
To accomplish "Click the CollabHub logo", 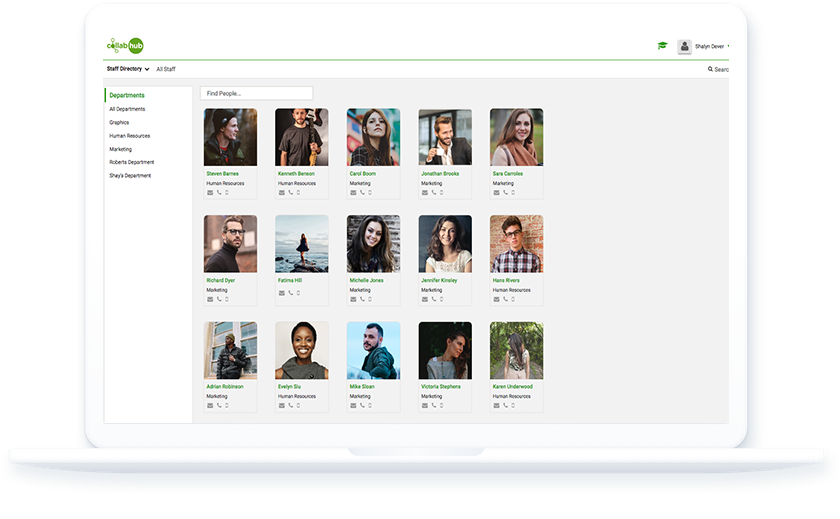I will tap(125, 46).
